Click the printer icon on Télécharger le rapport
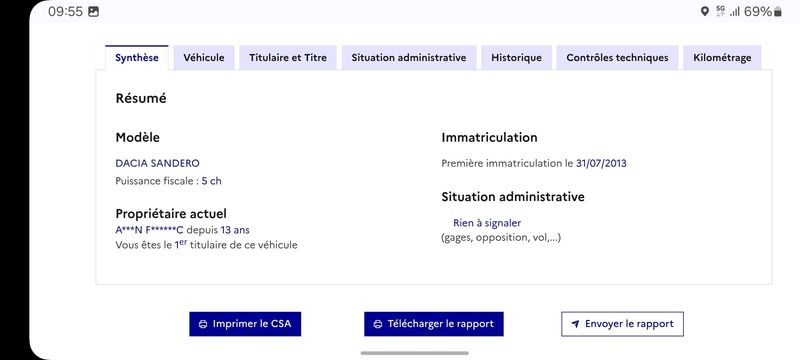The image size is (800, 360). (378, 324)
